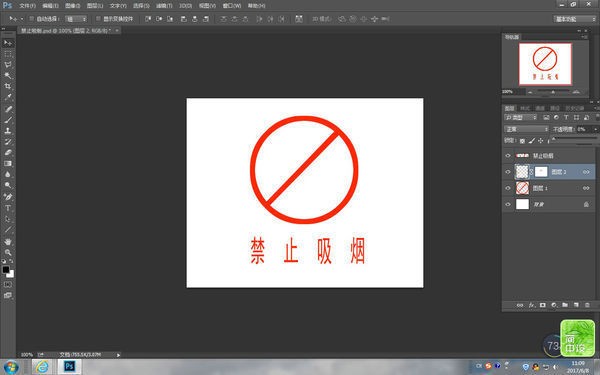Open the 滤镜 (Filter) menu

164,6
